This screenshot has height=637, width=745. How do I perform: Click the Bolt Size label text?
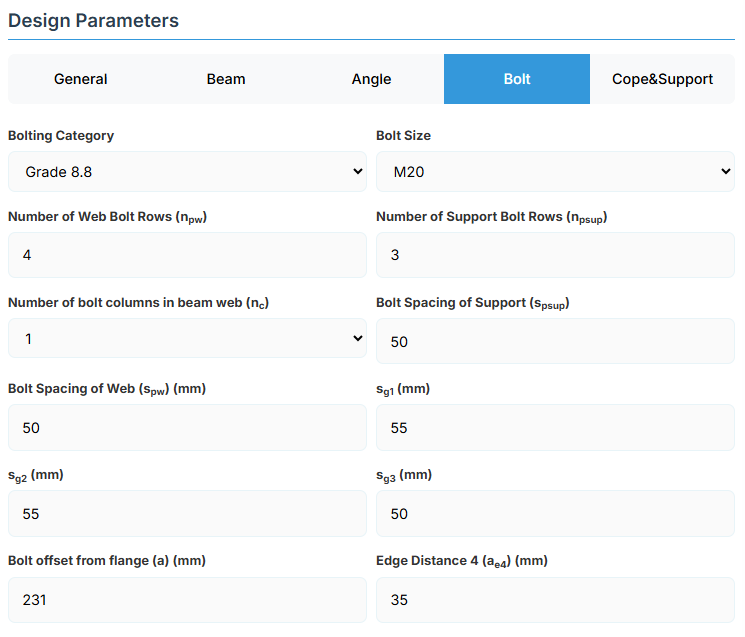click(403, 135)
